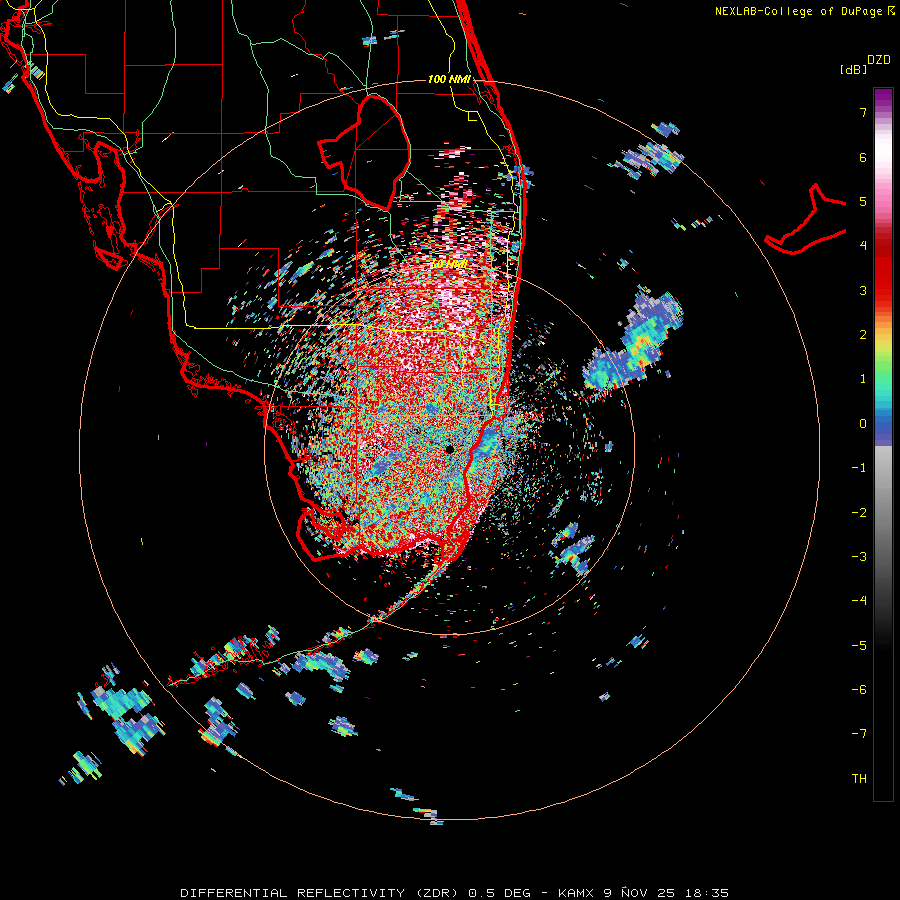Click the 50 NMI range ring label

point(448,264)
